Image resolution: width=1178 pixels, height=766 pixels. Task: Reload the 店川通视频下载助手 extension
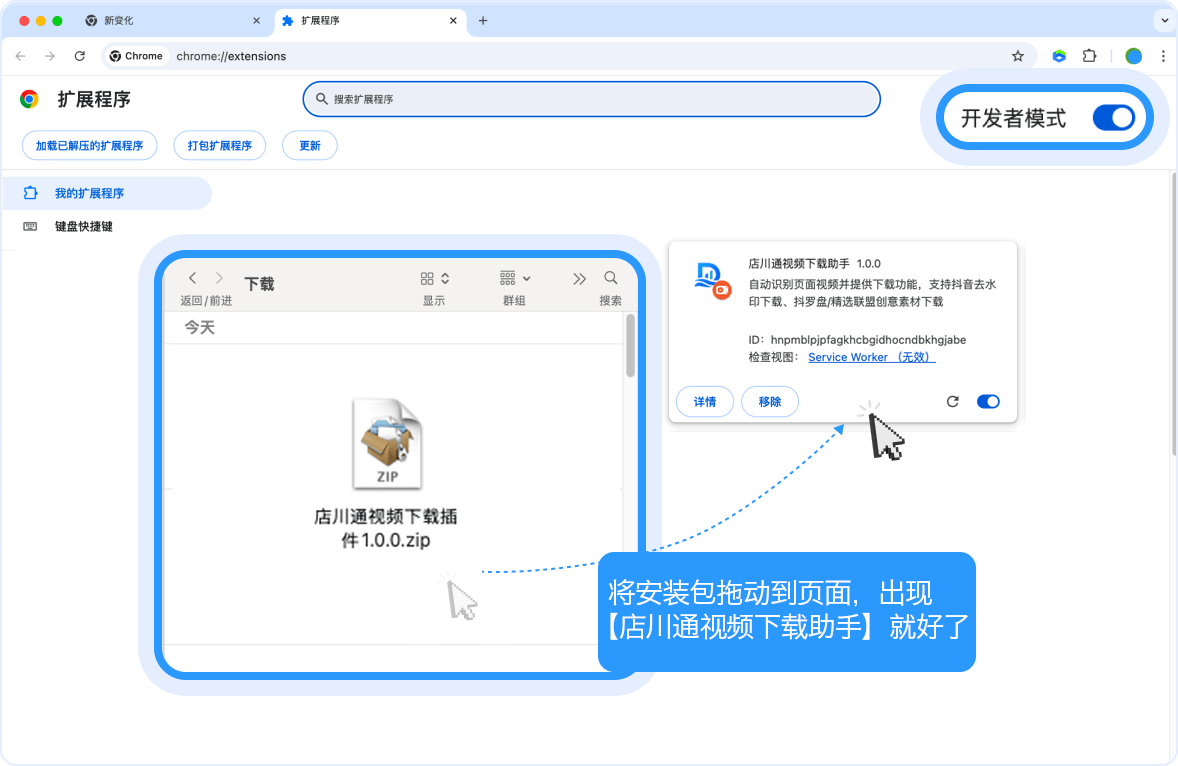tap(953, 402)
